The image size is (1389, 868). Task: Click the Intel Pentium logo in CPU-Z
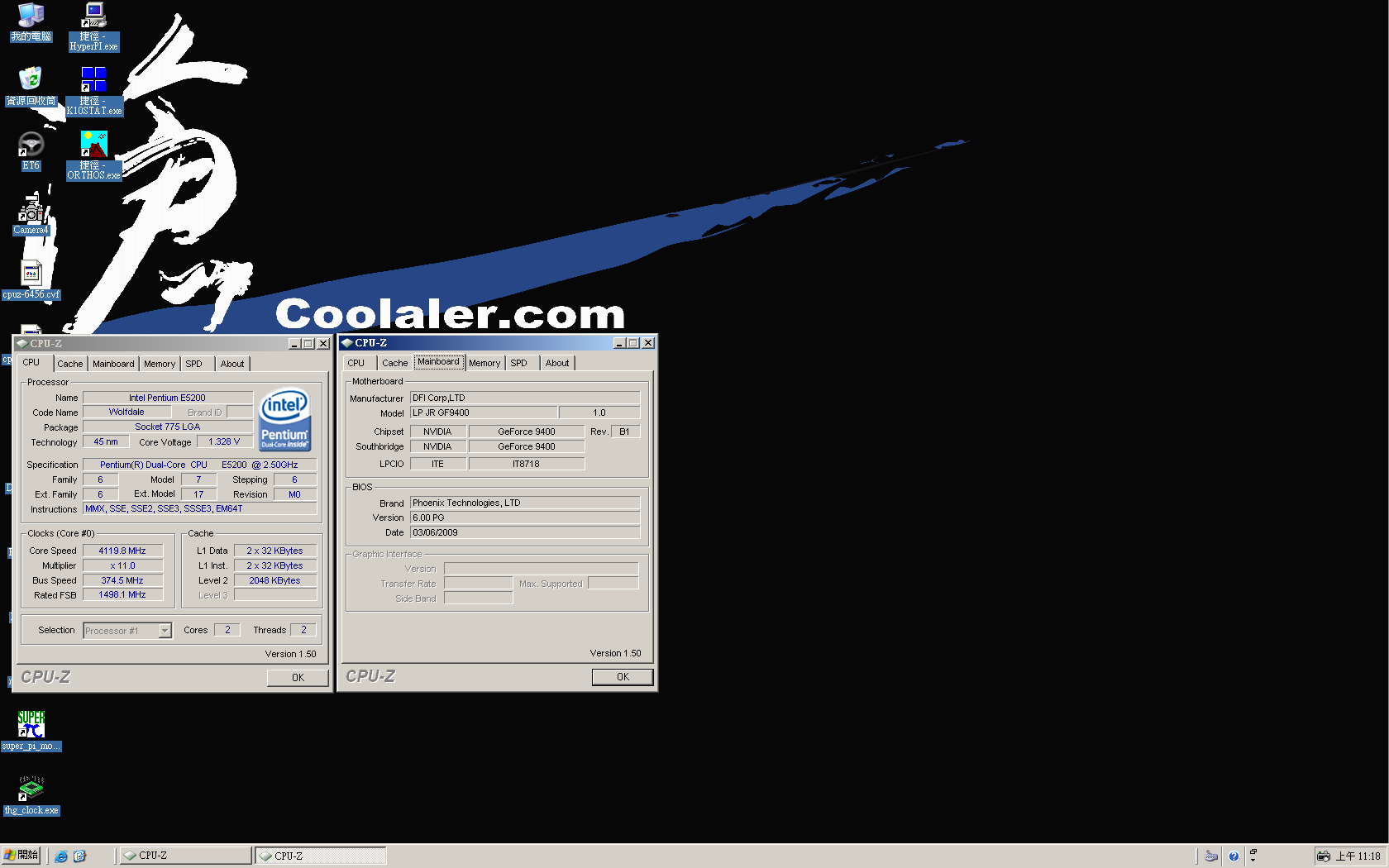(x=284, y=420)
